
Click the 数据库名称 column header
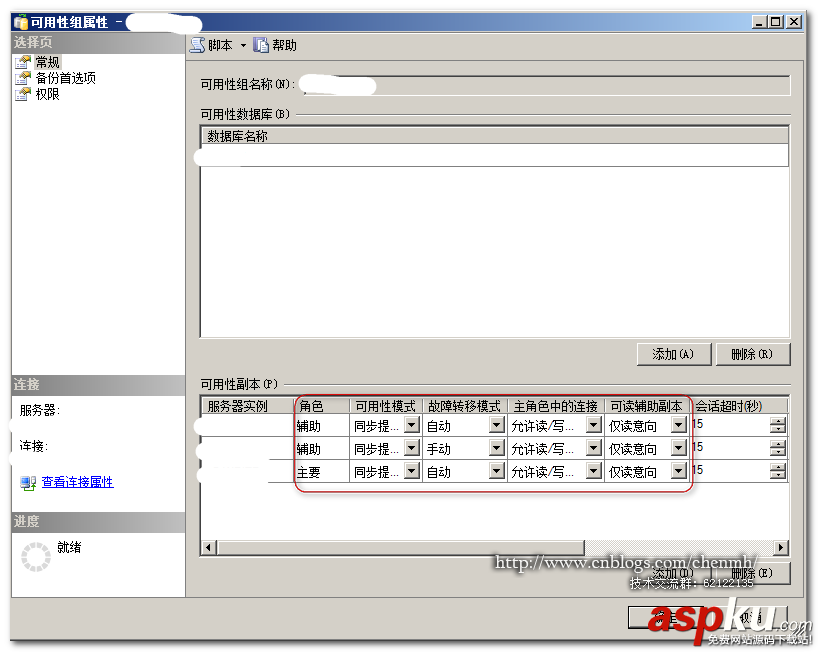click(495, 136)
